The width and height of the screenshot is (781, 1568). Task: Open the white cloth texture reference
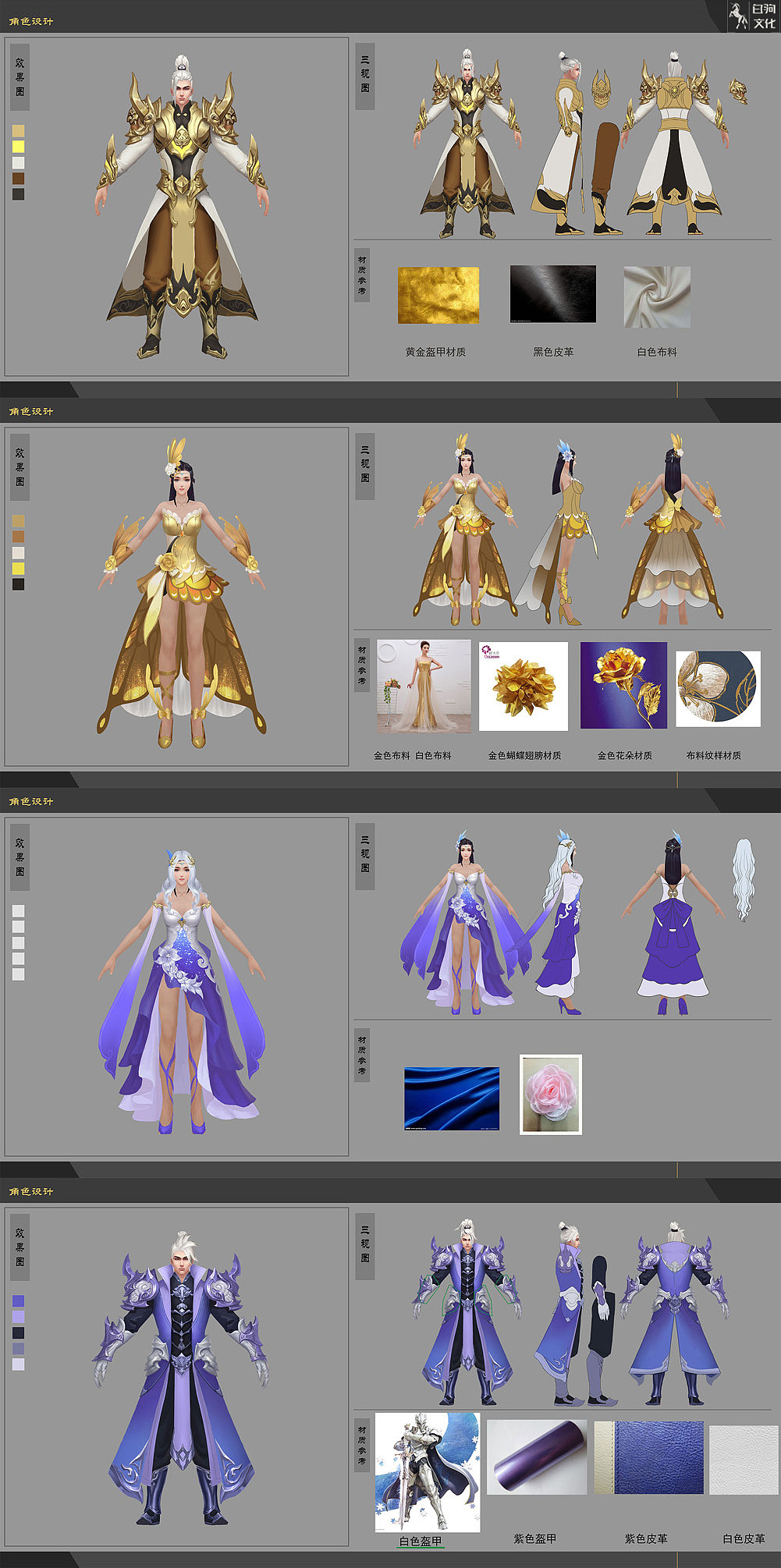click(x=657, y=297)
